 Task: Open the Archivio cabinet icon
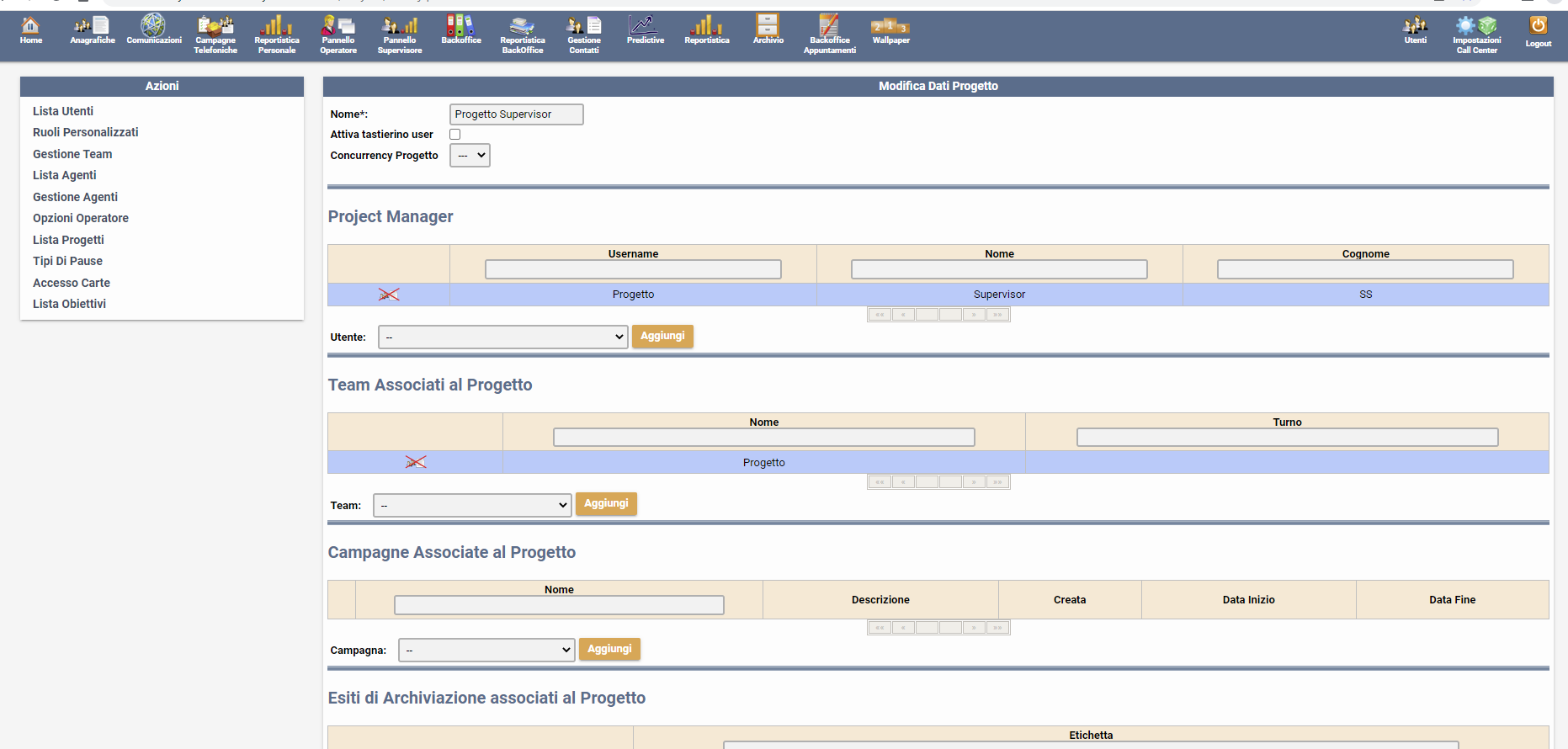pyautogui.click(x=768, y=30)
